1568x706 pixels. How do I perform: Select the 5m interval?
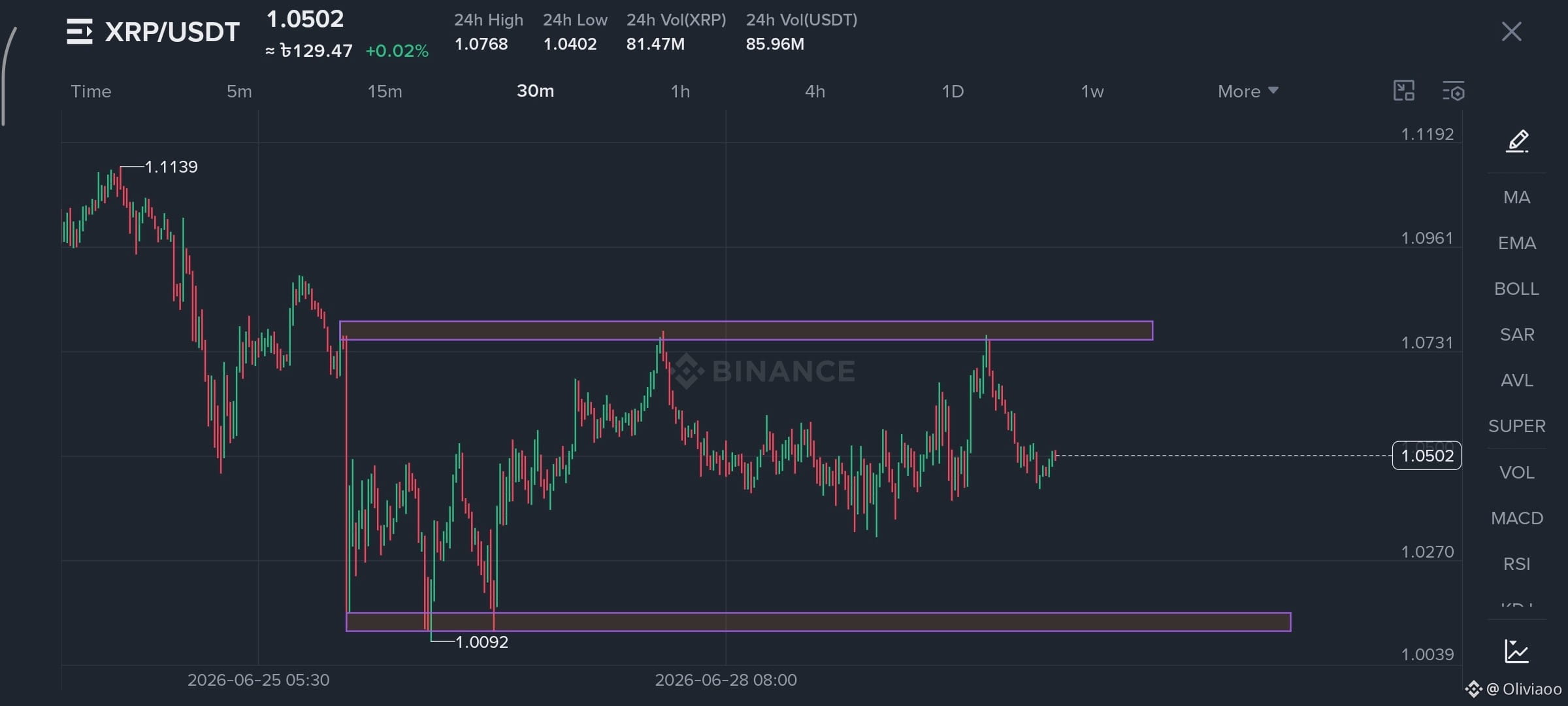(239, 92)
